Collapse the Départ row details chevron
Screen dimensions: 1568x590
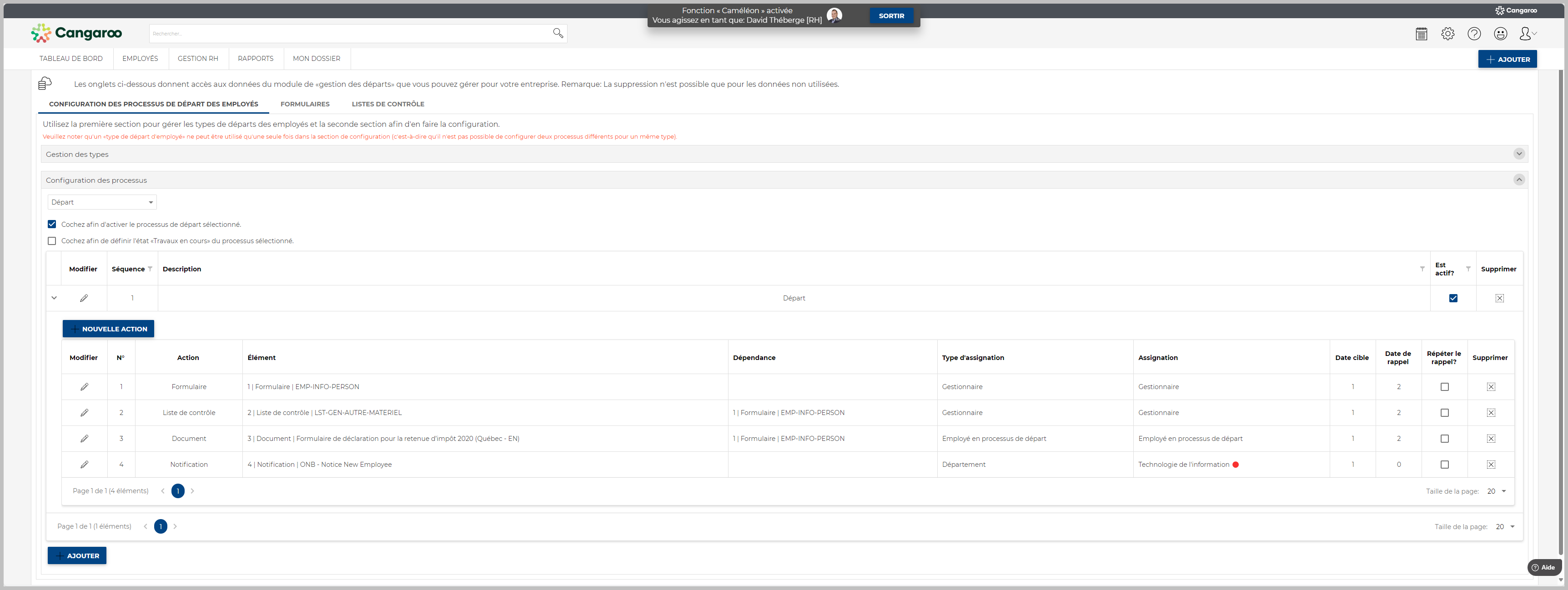tap(54, 298)
